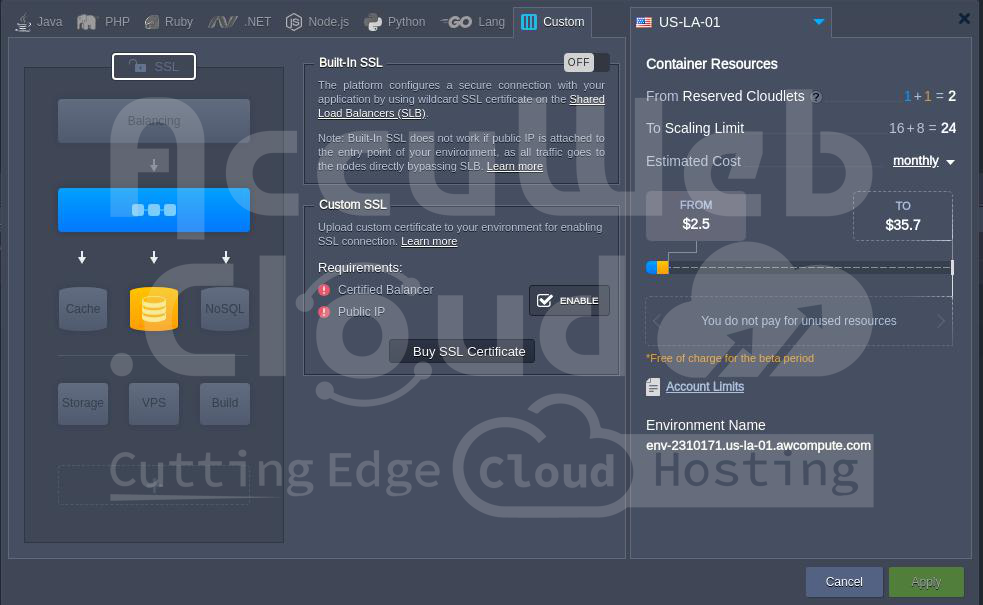Toggle the SSL button at top

(154, 67)
